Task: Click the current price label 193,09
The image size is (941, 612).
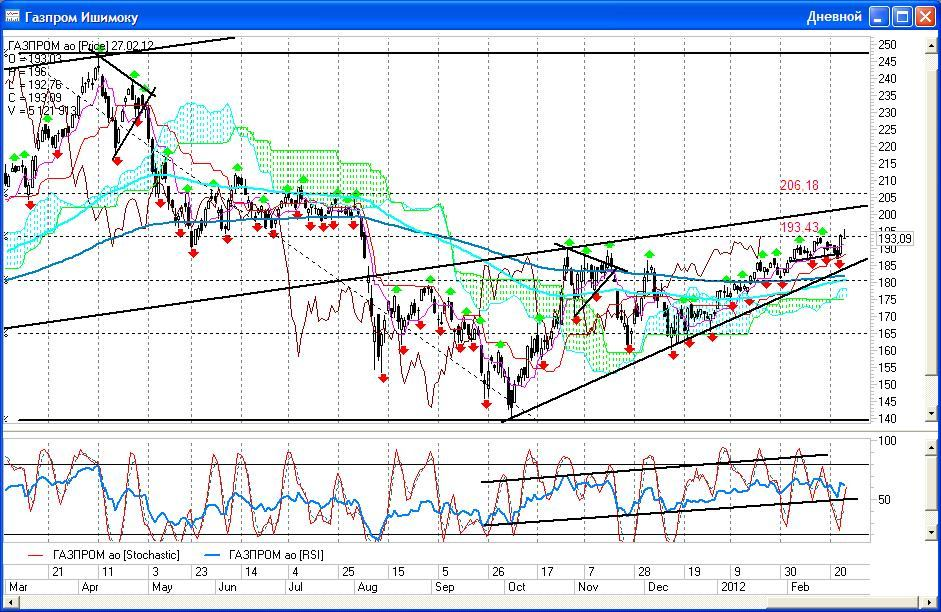Action: coord(895,239)
